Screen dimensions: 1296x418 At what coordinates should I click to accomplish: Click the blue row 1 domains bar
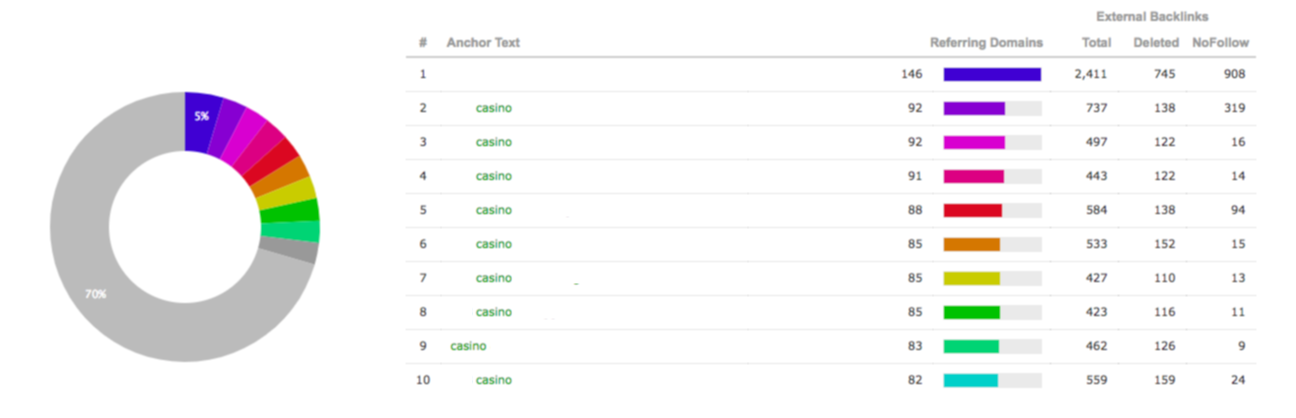tap(992, 74)
